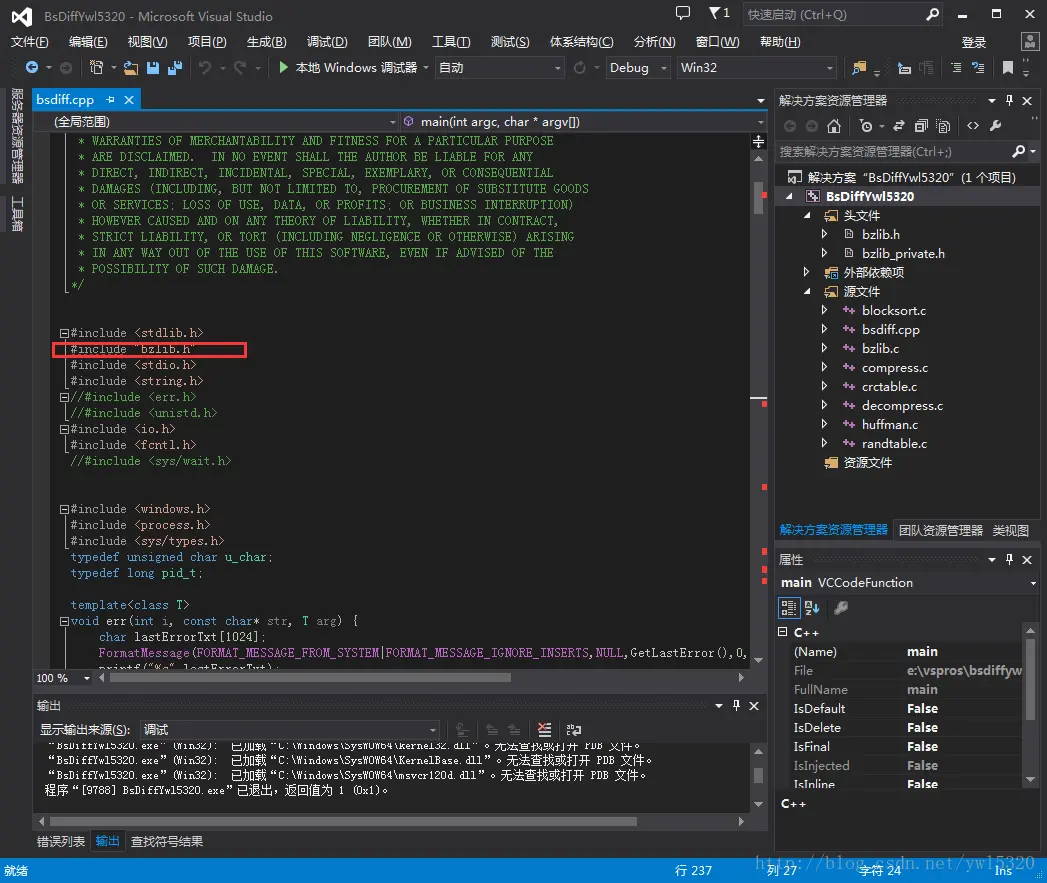Click the Save All toolbar icon
The width and height of the screenshot is (1047, 883).
[175, 68]
